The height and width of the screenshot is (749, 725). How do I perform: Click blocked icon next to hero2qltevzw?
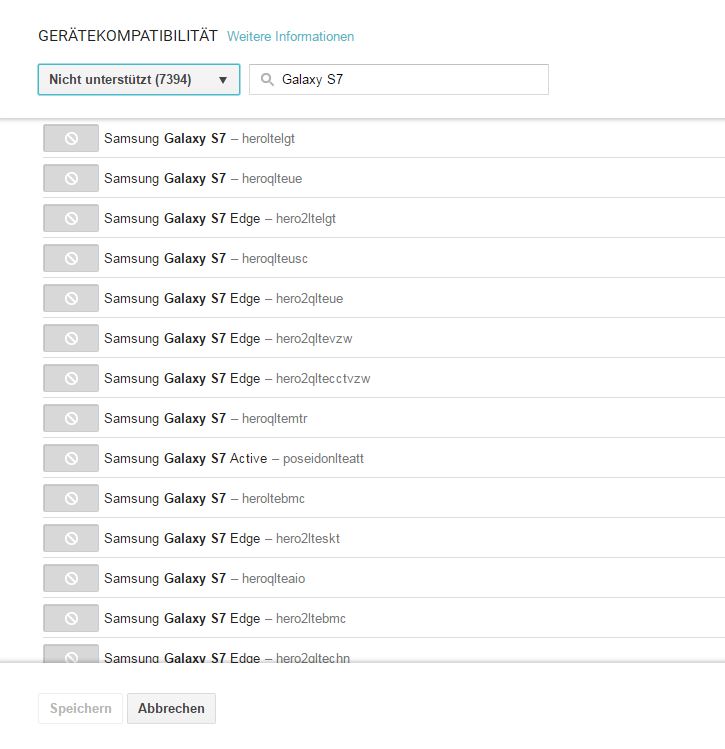pos(71,339)
